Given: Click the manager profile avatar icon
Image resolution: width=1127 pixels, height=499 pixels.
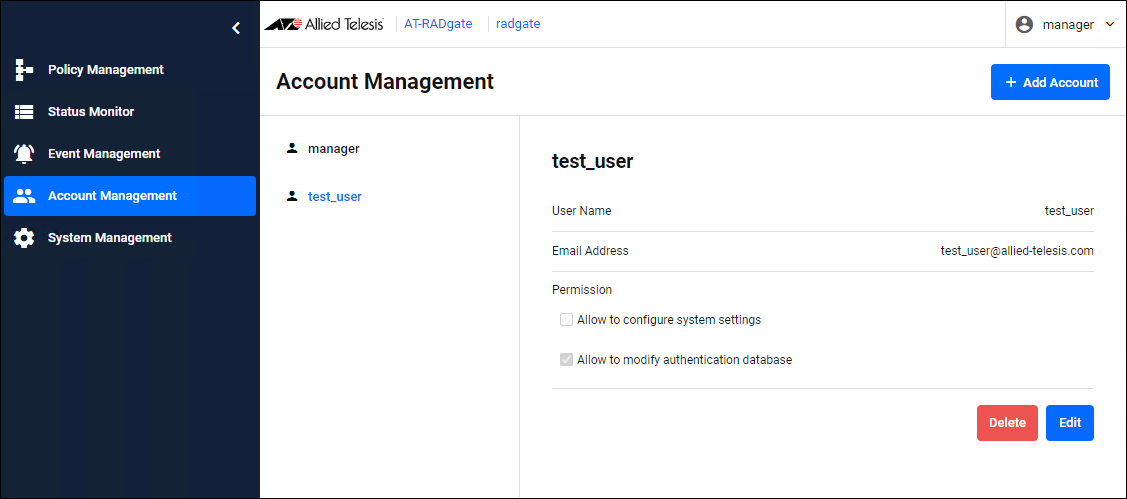Looking at the screenshot, I should 1024,24.
